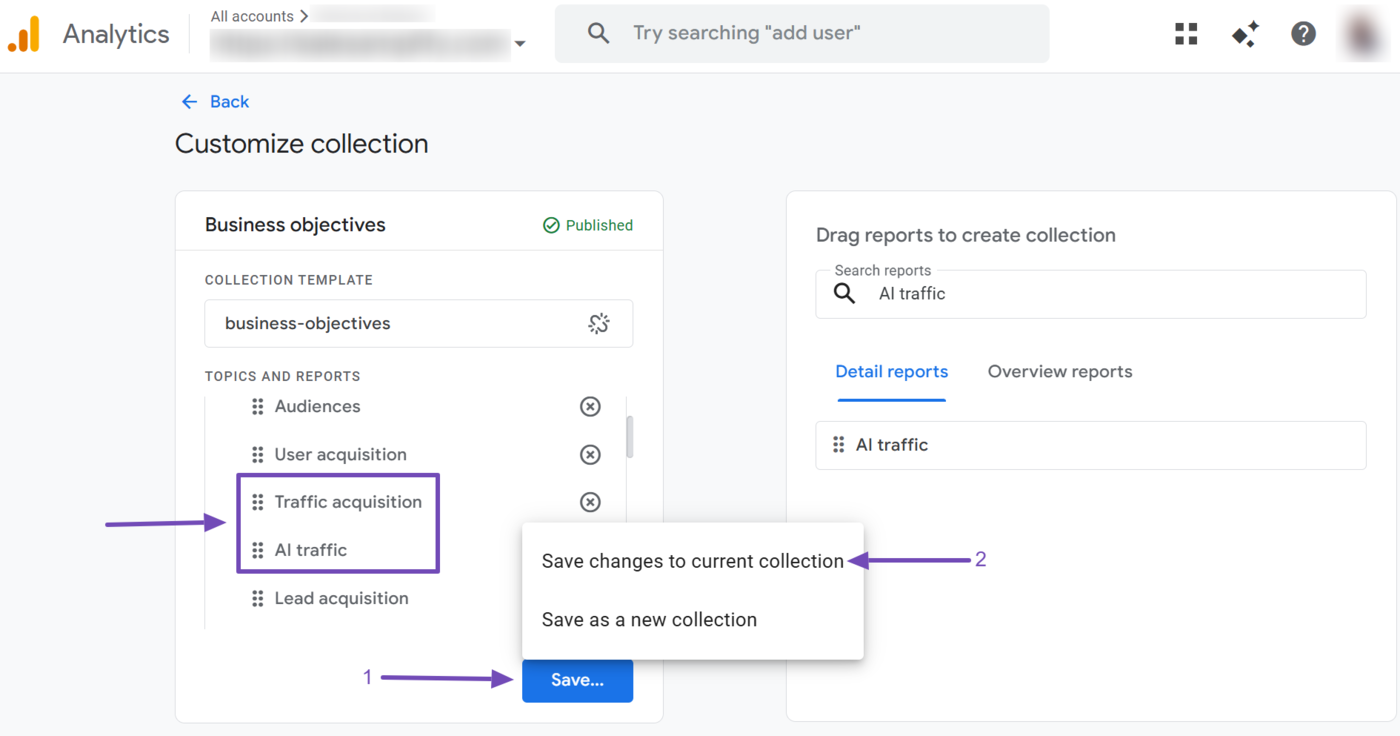Remove the Audiences report
Viewport: 1400px width, 736px height.
click(x=589, y=406)
